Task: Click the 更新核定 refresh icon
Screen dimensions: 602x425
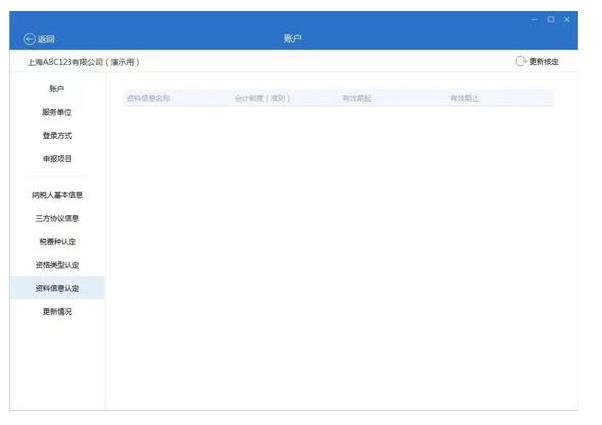Action: (x=521, y=62)
